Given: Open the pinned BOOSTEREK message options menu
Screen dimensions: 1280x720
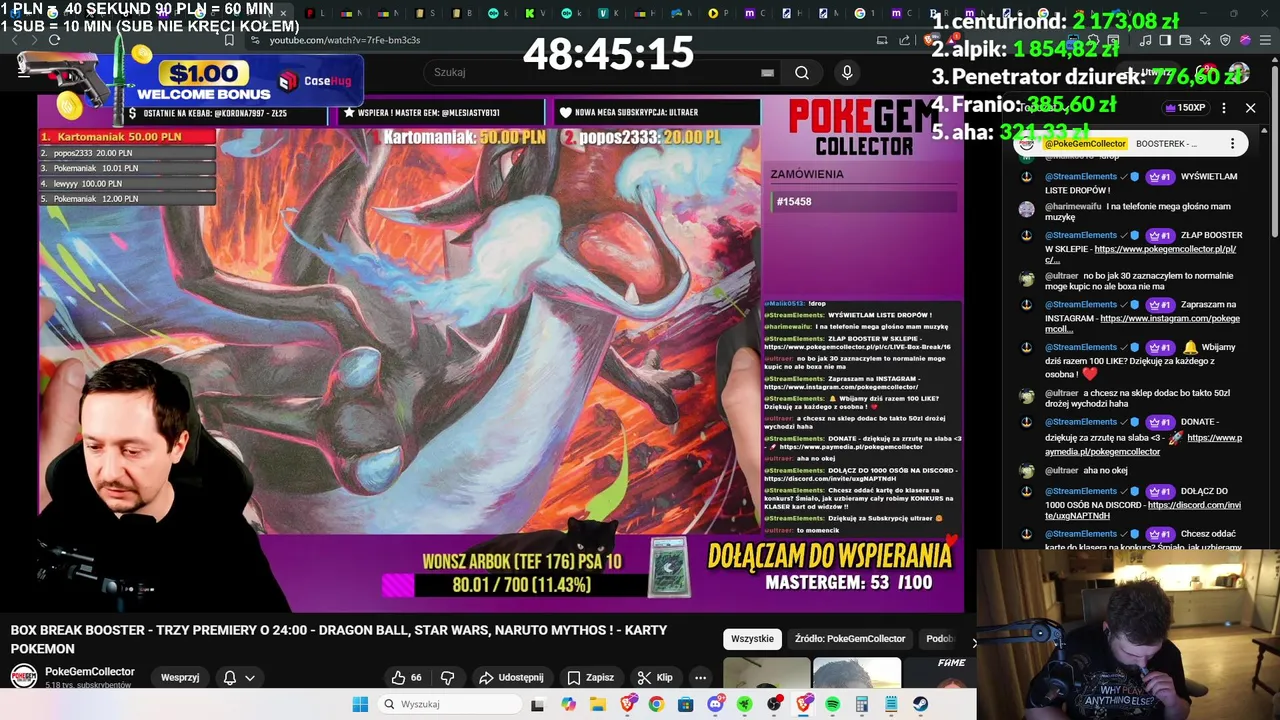Looking at the screenshot, I should pyautogui.click(x=1232, y=144).
